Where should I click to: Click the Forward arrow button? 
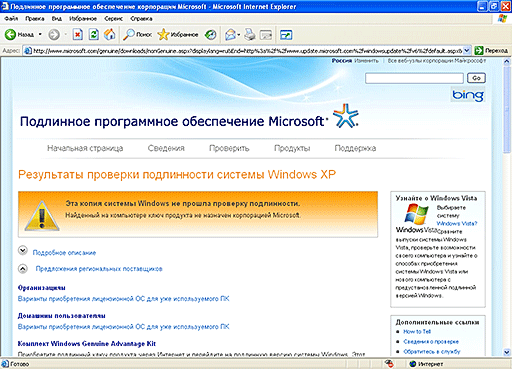(x=54, y=34)
